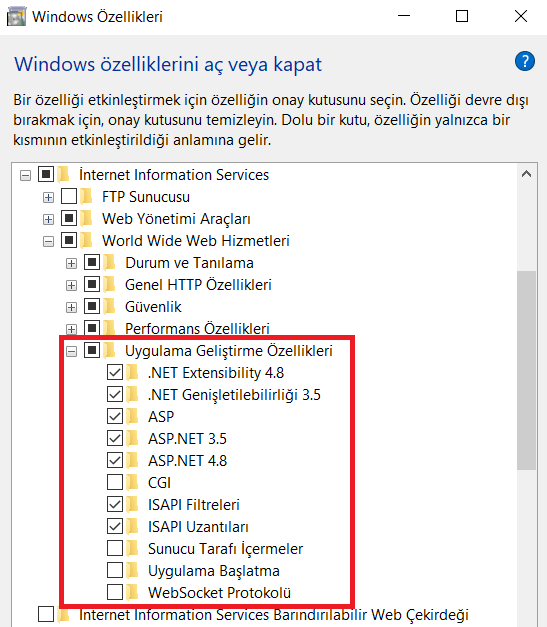Enable the FTP Sunucusu checkbox

coord(69,196)
